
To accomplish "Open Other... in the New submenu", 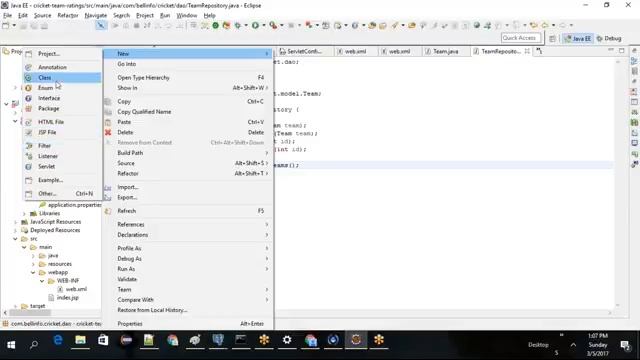I will pyautogui.click(x=62, y=193).
